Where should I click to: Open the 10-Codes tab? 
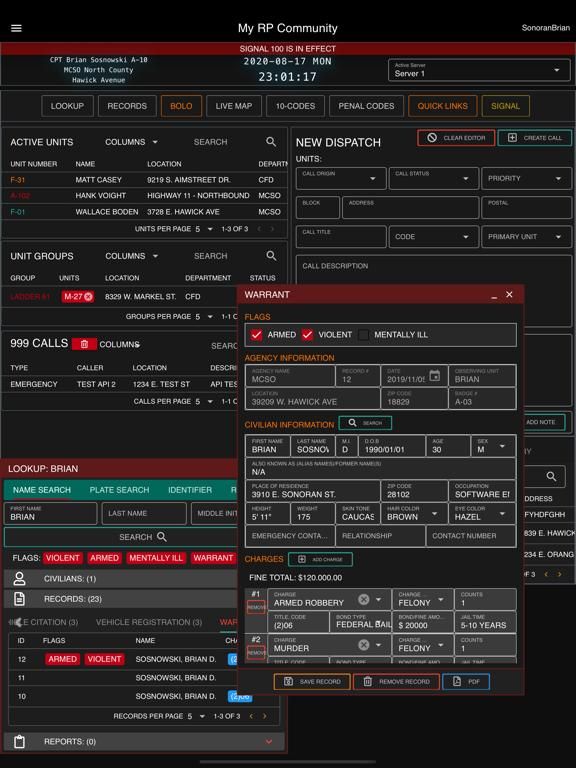pyautogui.click(x=295, y=106)
